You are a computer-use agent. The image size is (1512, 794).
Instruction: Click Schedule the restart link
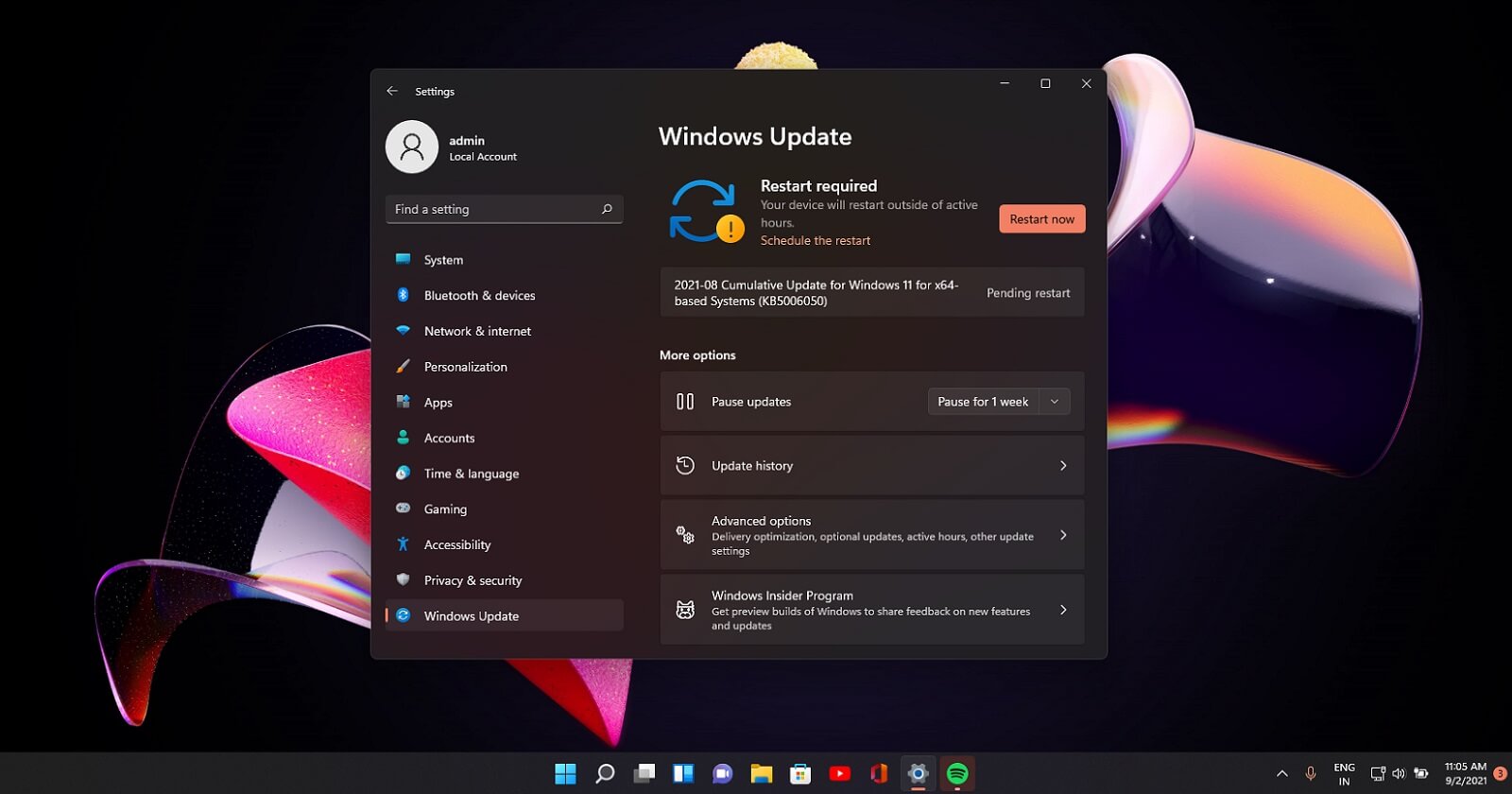point(816,241)
